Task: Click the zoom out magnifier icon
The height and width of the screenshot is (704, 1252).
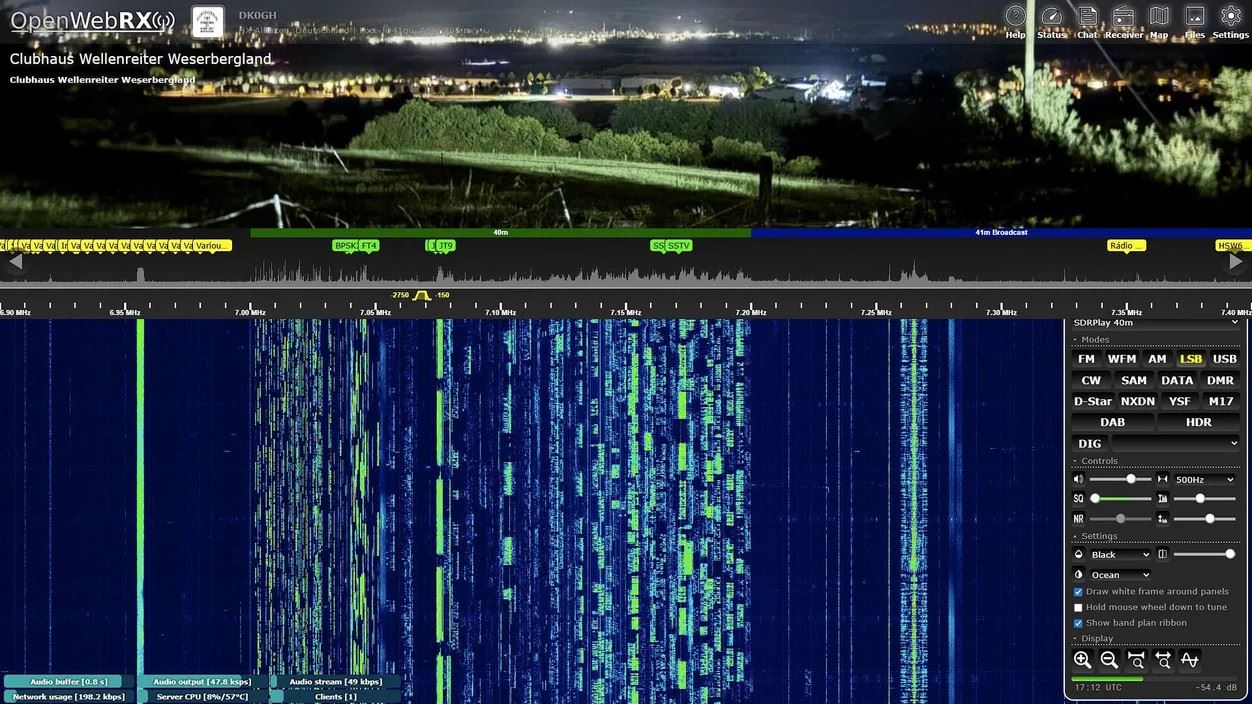Action: point(1109,660)
